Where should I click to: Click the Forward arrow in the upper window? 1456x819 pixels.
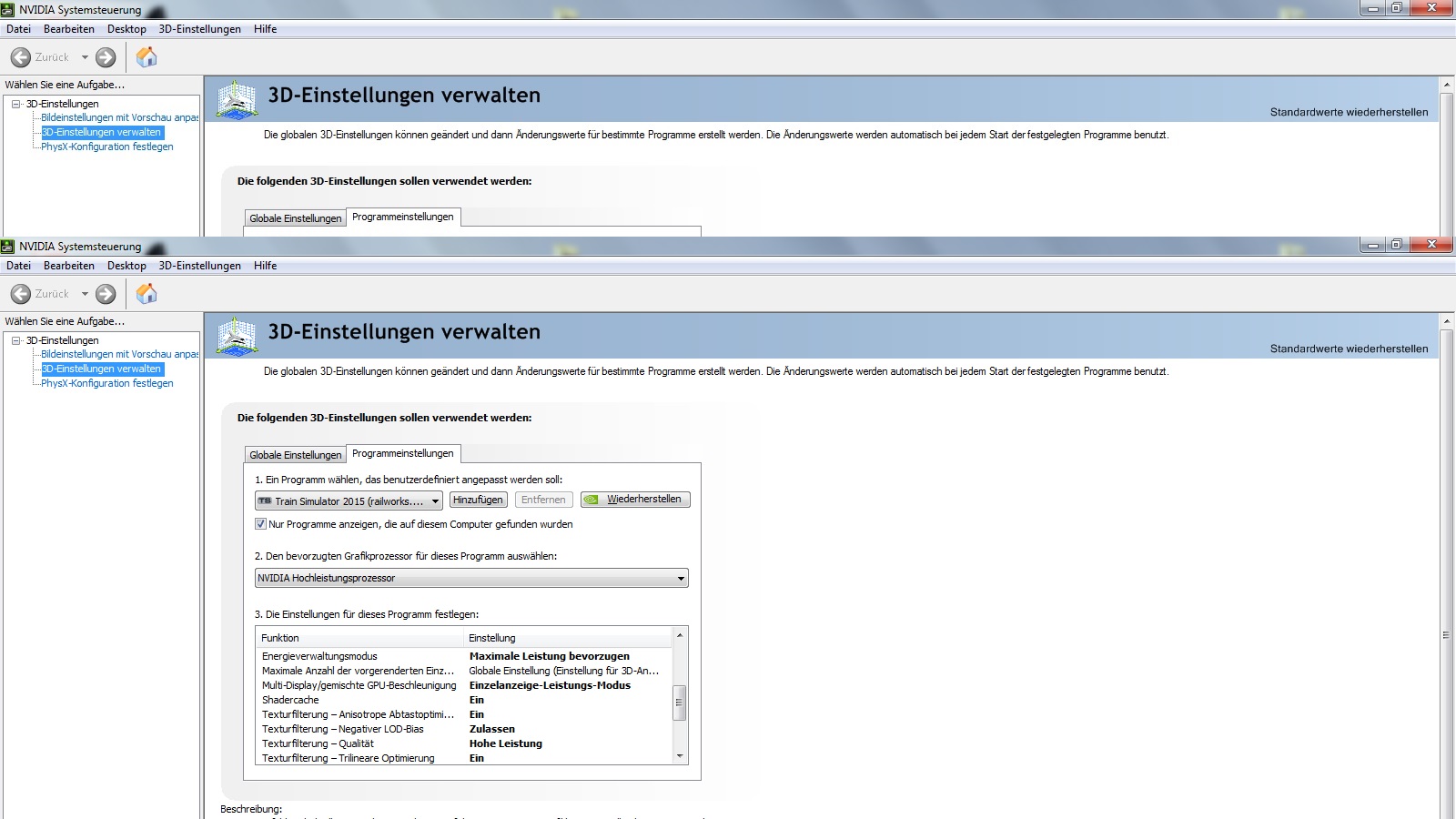pyautogui.click(x=106, y=57)
